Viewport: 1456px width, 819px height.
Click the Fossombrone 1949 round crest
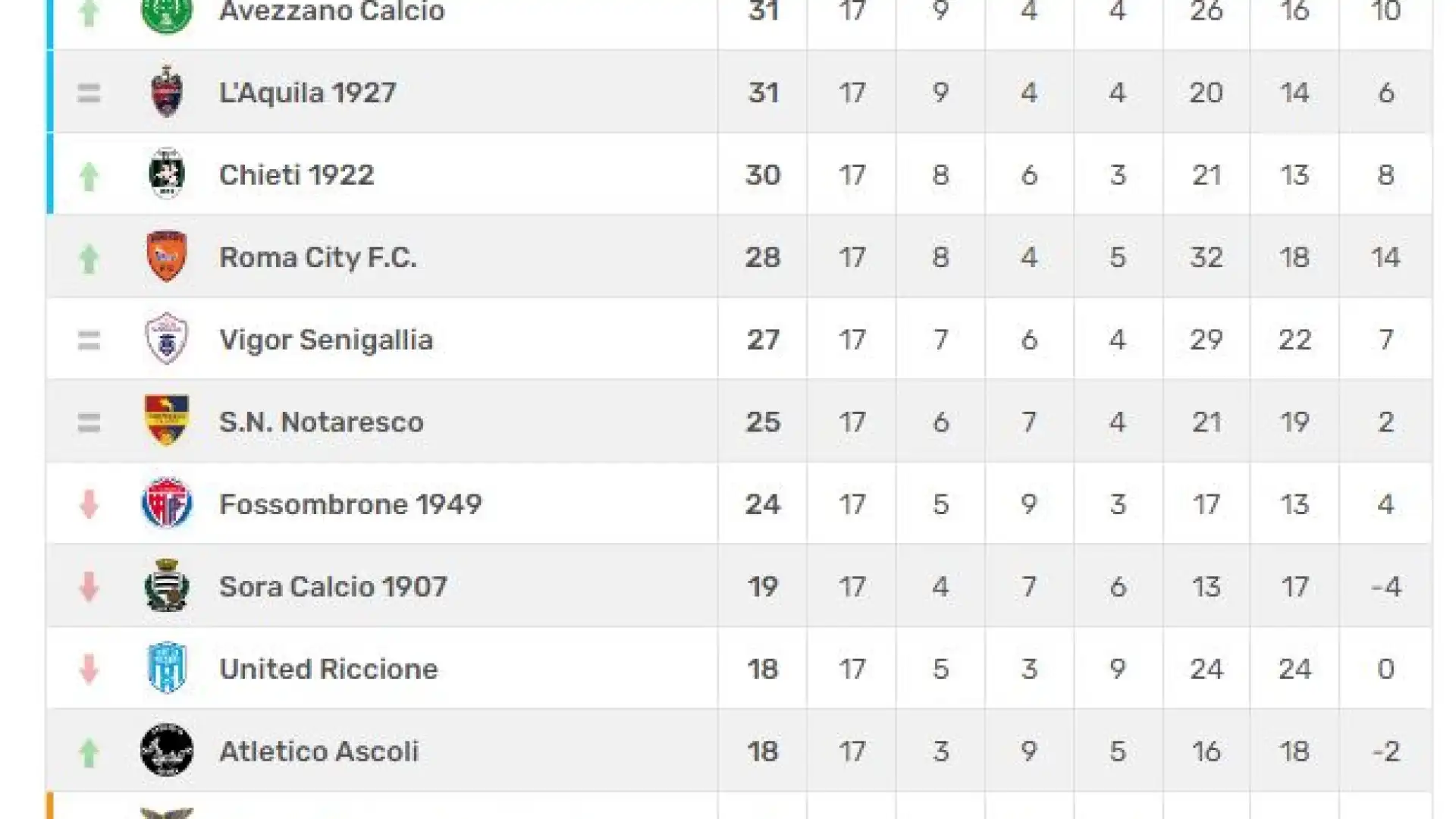(x=167, y=503)
